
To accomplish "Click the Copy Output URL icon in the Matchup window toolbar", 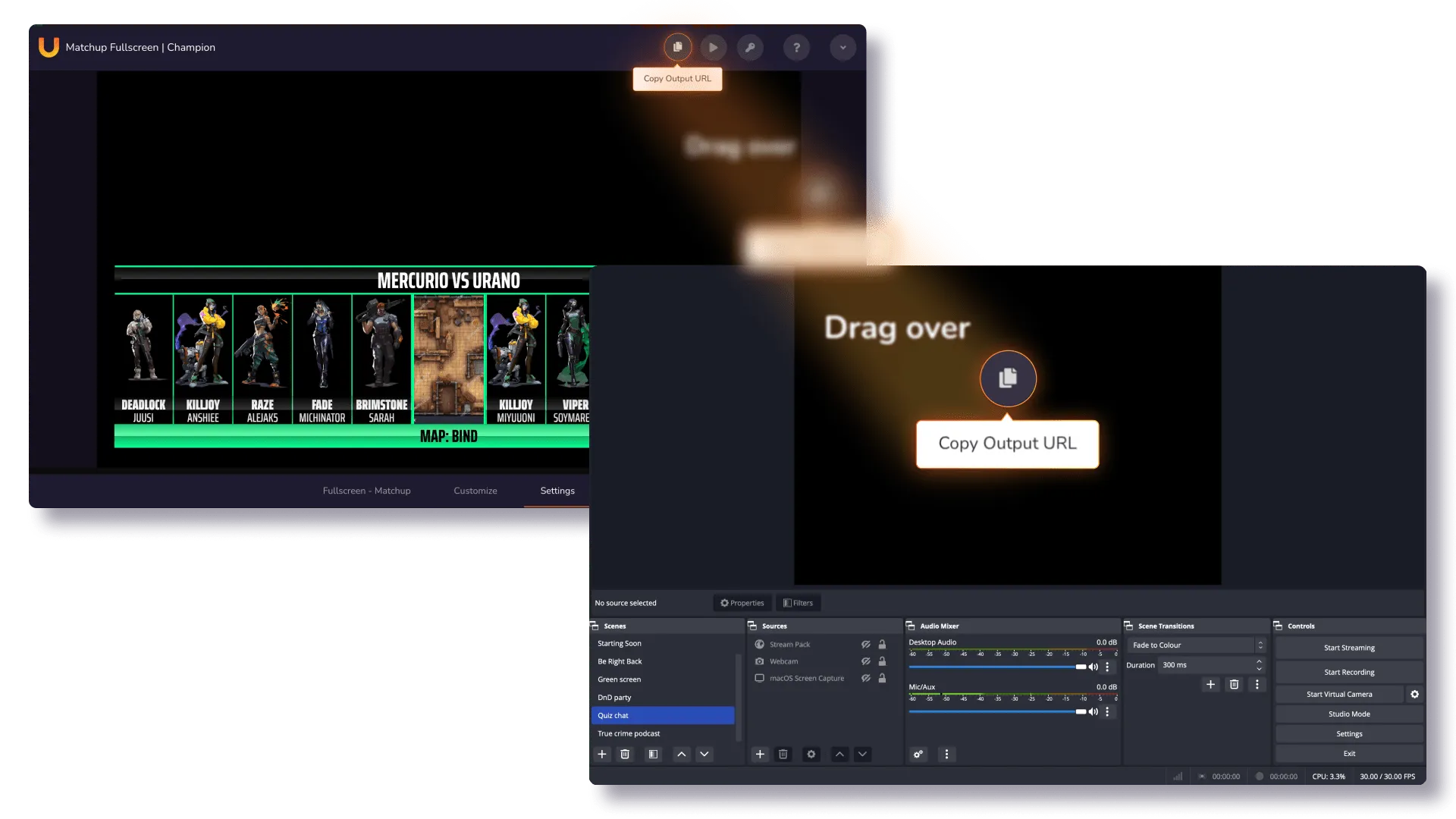I will point(677,47).
